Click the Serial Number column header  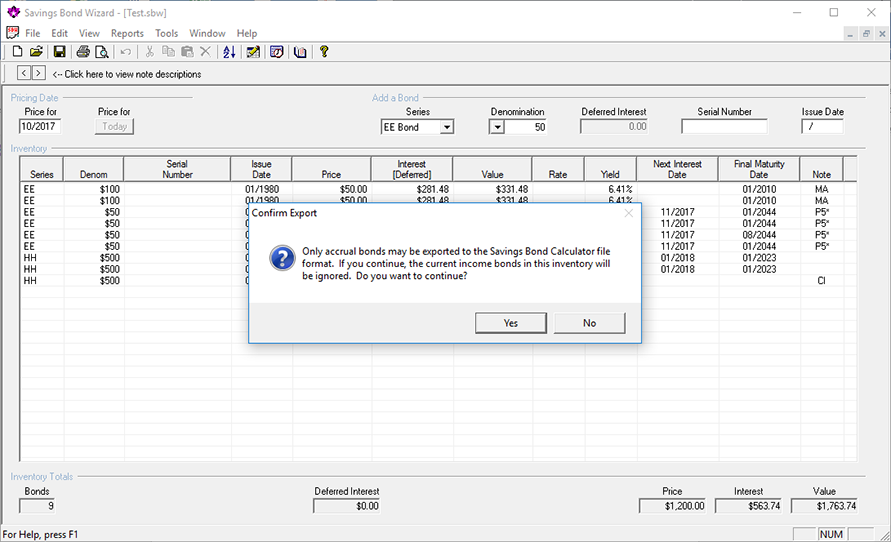coord(177,169)
